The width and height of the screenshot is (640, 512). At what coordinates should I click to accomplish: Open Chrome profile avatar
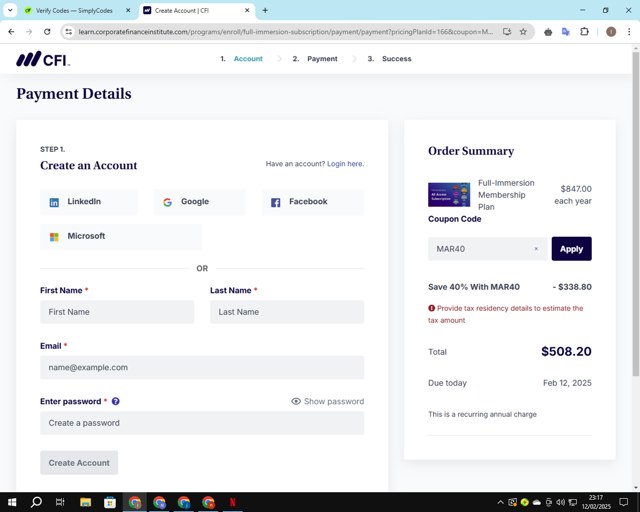coord(611,31)
